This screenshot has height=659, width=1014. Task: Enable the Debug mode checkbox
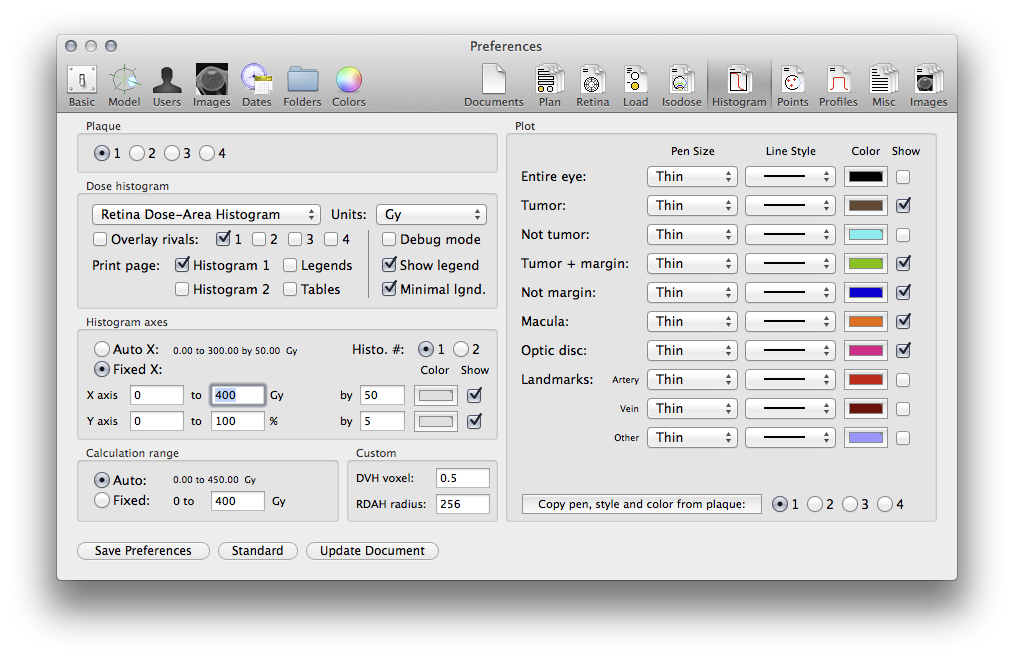(390, 240)
